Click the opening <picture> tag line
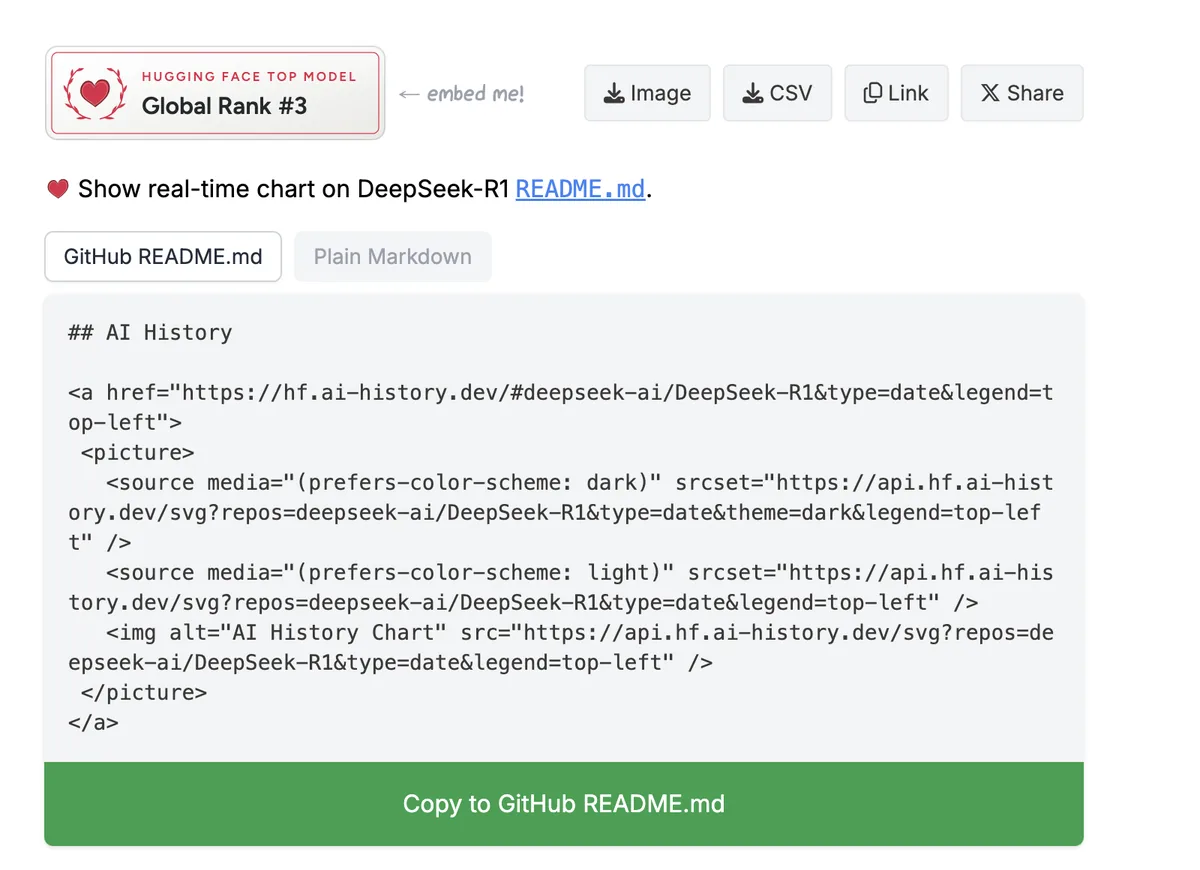The width and height of the screenshot is (1200, 870). point(138,453)
